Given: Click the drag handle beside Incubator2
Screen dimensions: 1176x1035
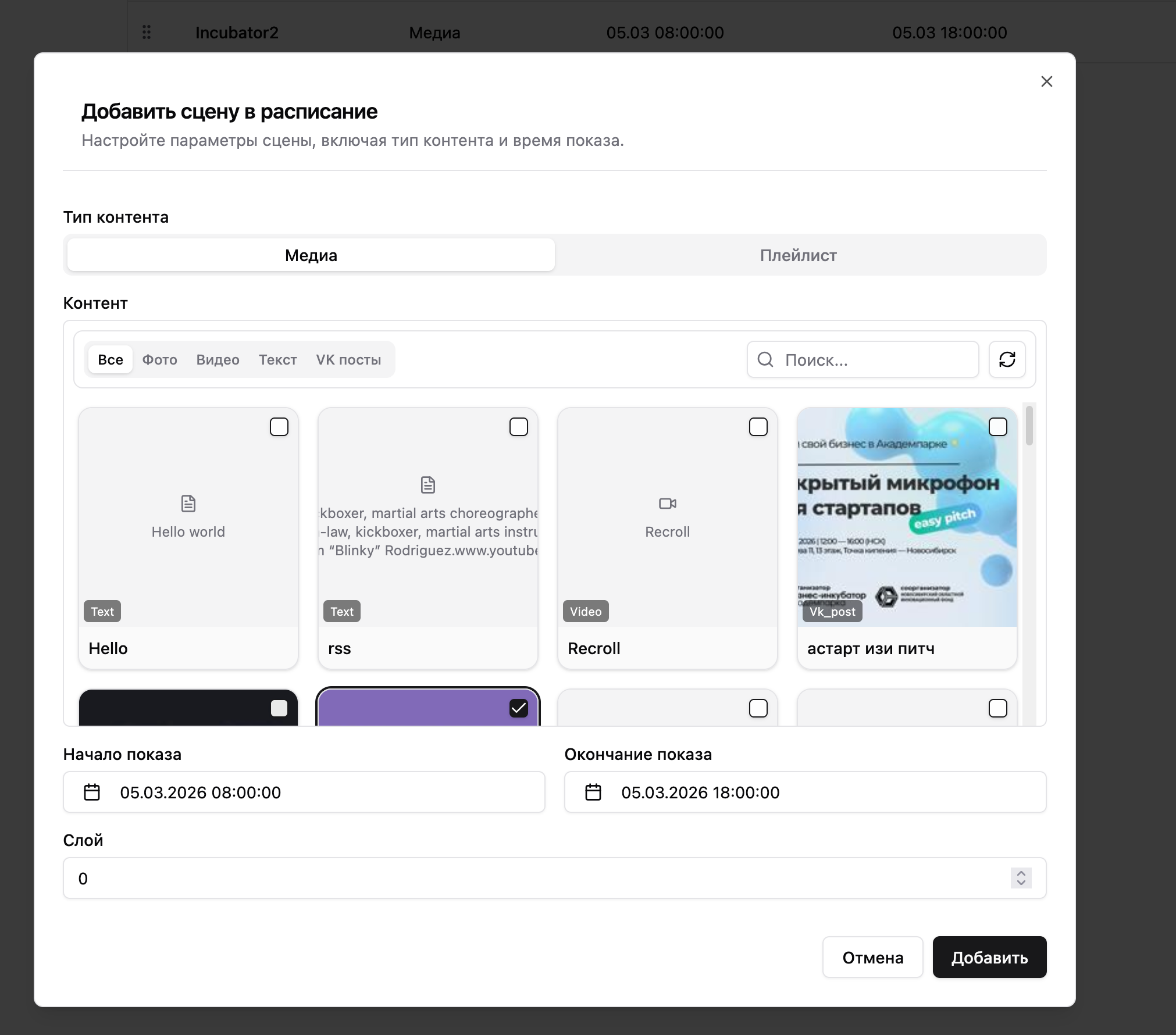Looking at the screenshot, I should pyautogui.click(x=147, y=32).
